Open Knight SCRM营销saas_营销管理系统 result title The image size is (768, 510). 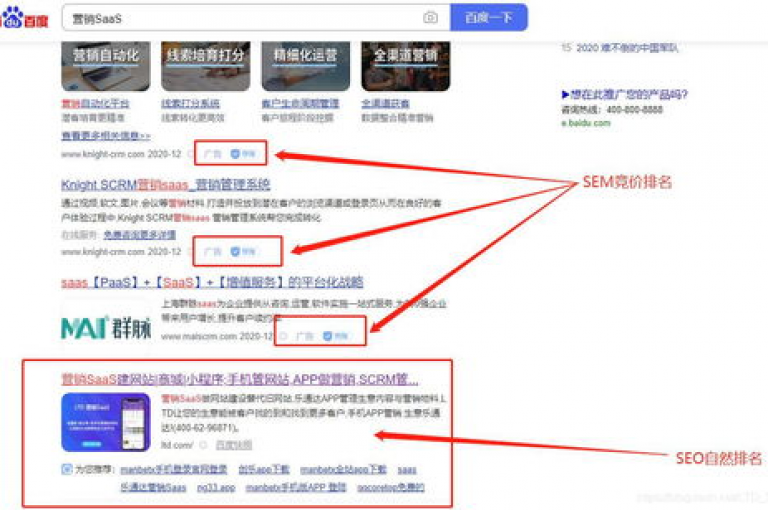coord(166,185)
